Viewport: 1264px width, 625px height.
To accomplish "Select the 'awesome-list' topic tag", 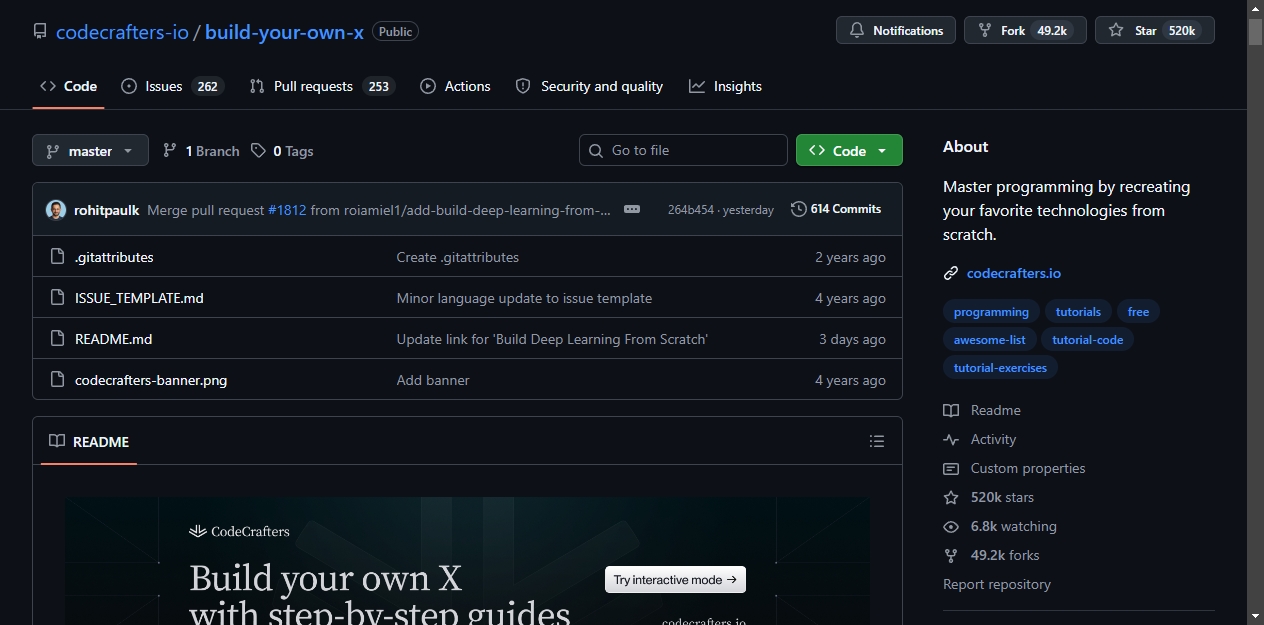I will click(989, 340).
